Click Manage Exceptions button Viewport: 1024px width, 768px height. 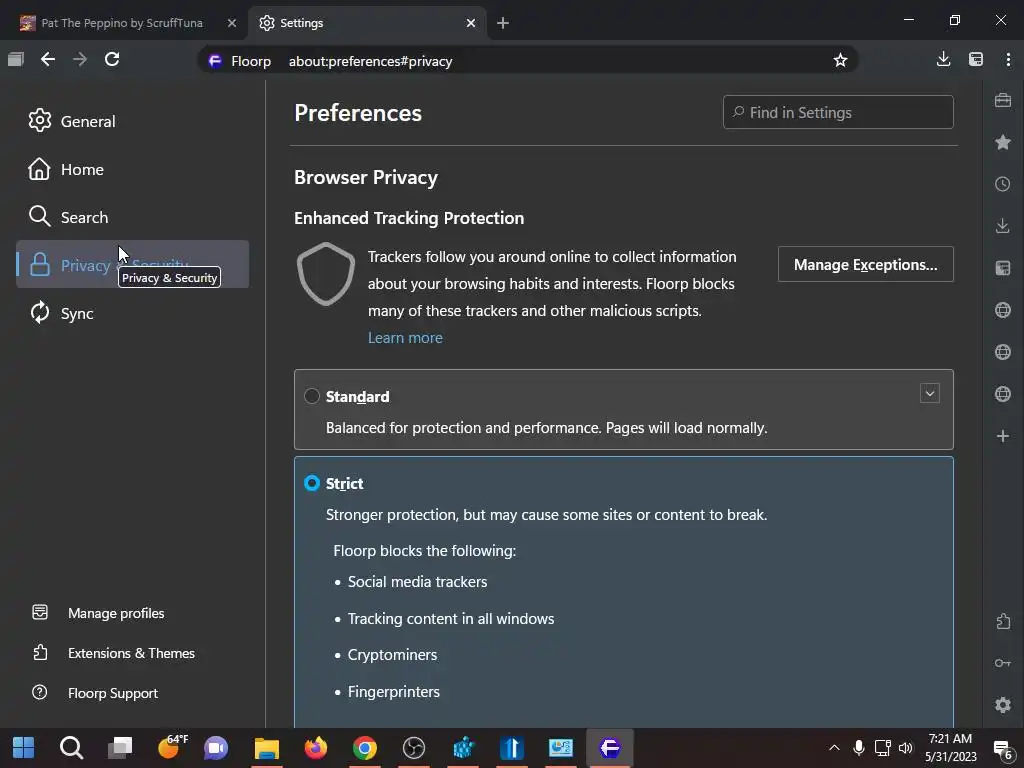tap(865, 264)
